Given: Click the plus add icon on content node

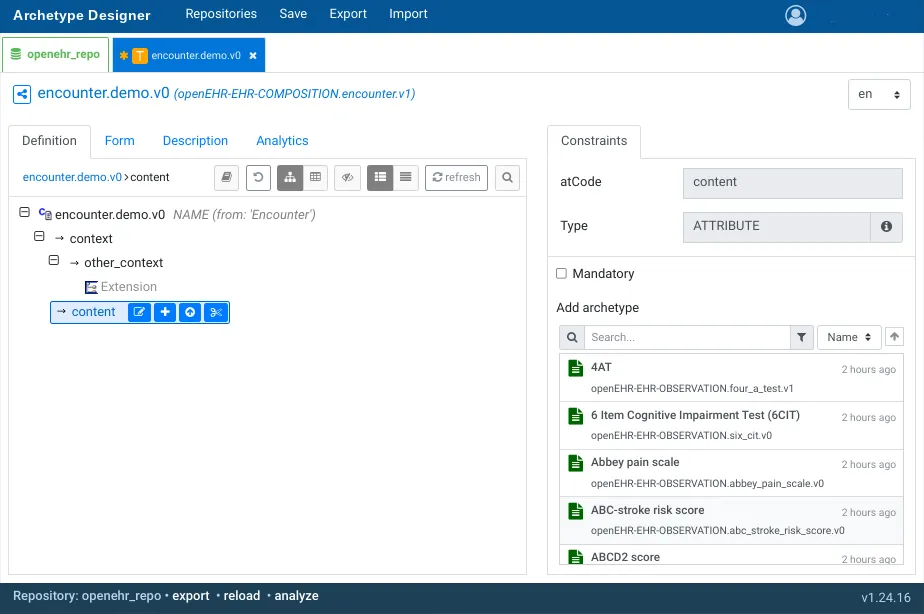Looking at the screenshot, I should [165, 312].
